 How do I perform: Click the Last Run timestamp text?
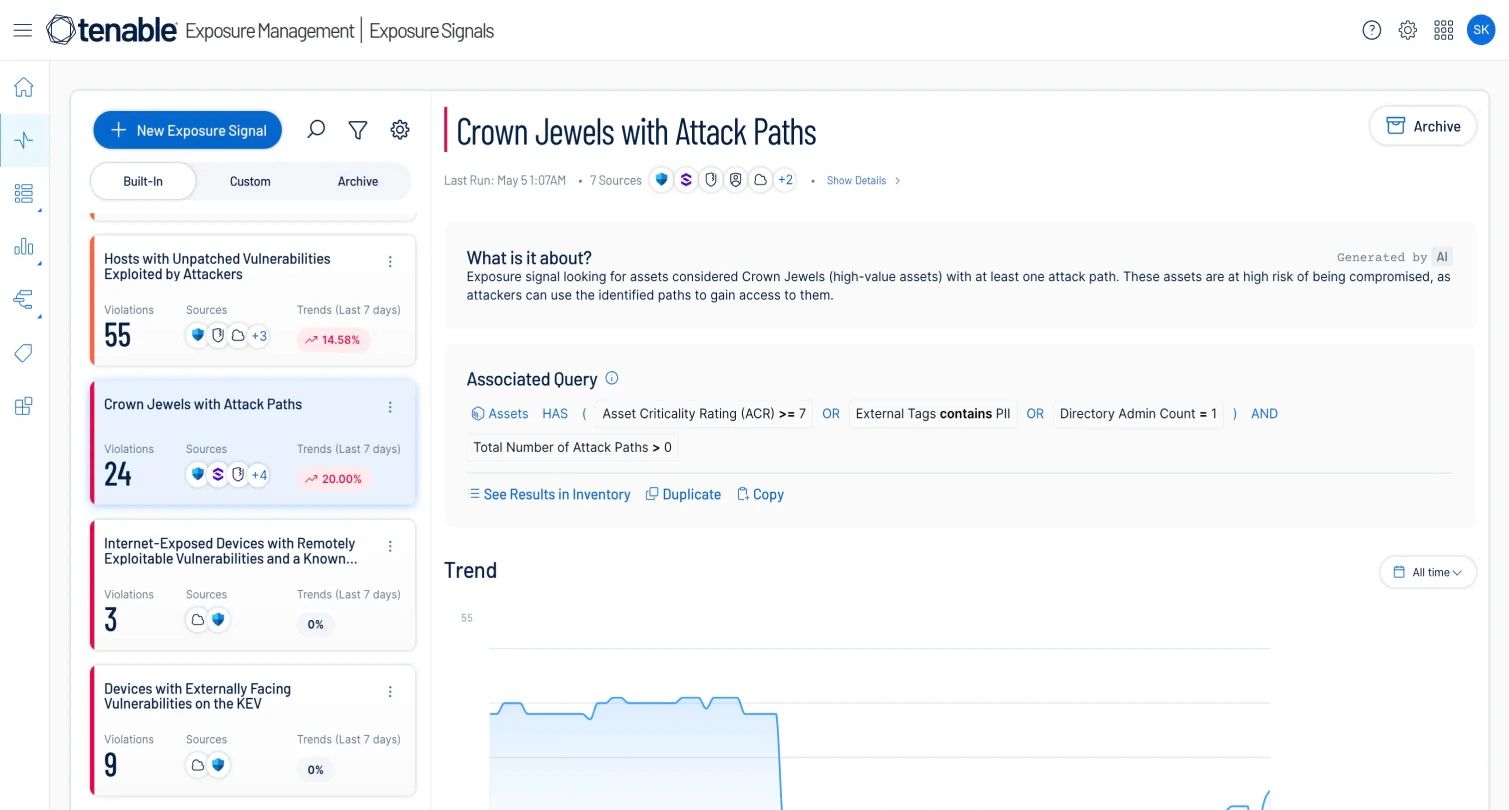[x=505, y=181]
